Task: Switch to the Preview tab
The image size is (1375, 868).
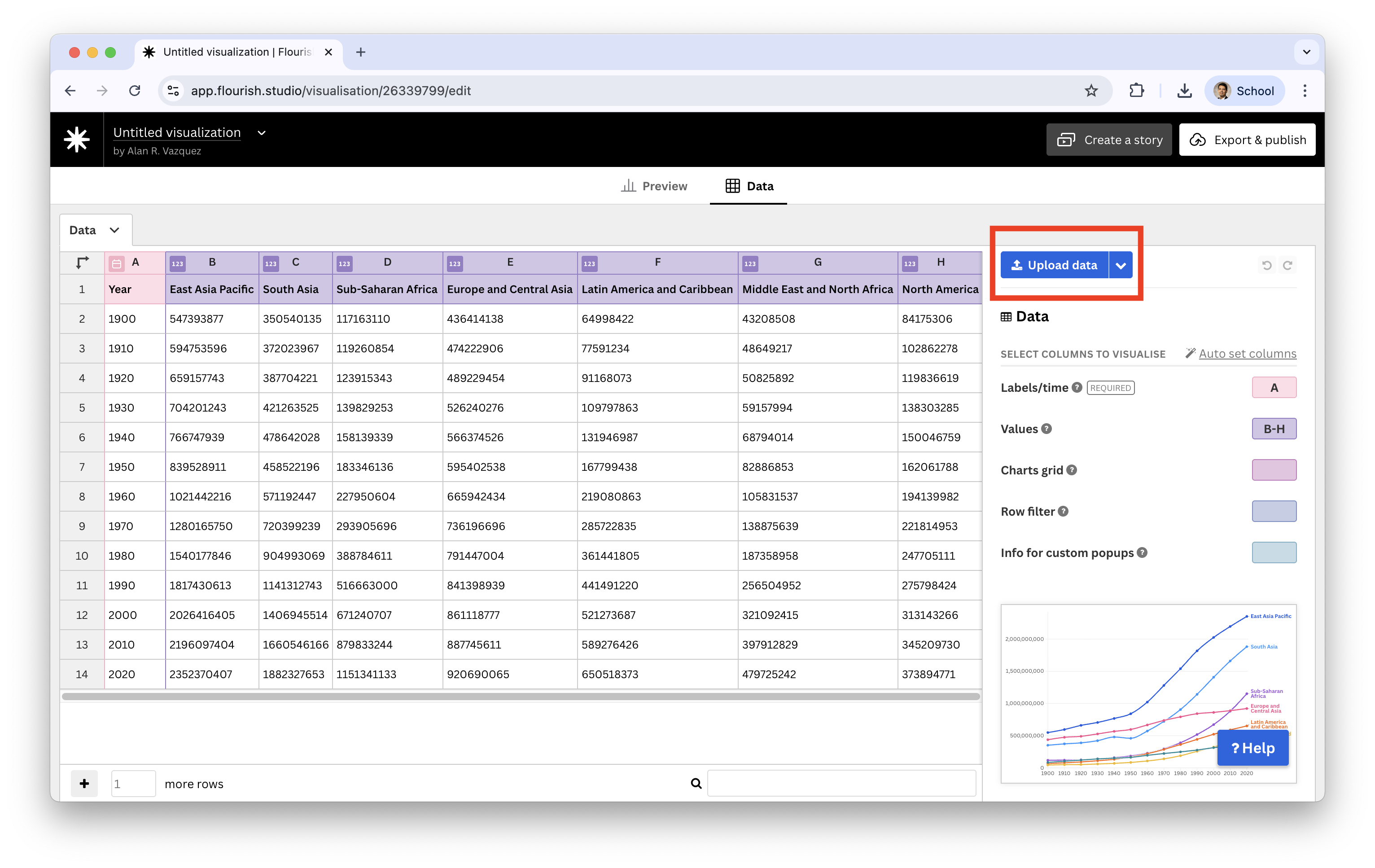Action: 654,186
